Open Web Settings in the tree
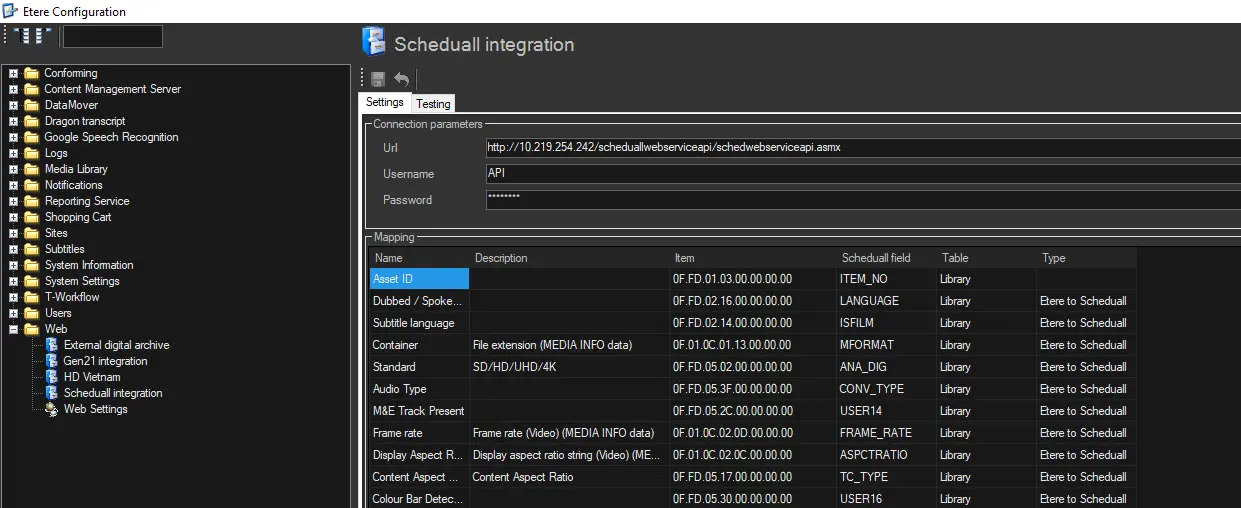 pyautogui.click(x=95, y=409)
